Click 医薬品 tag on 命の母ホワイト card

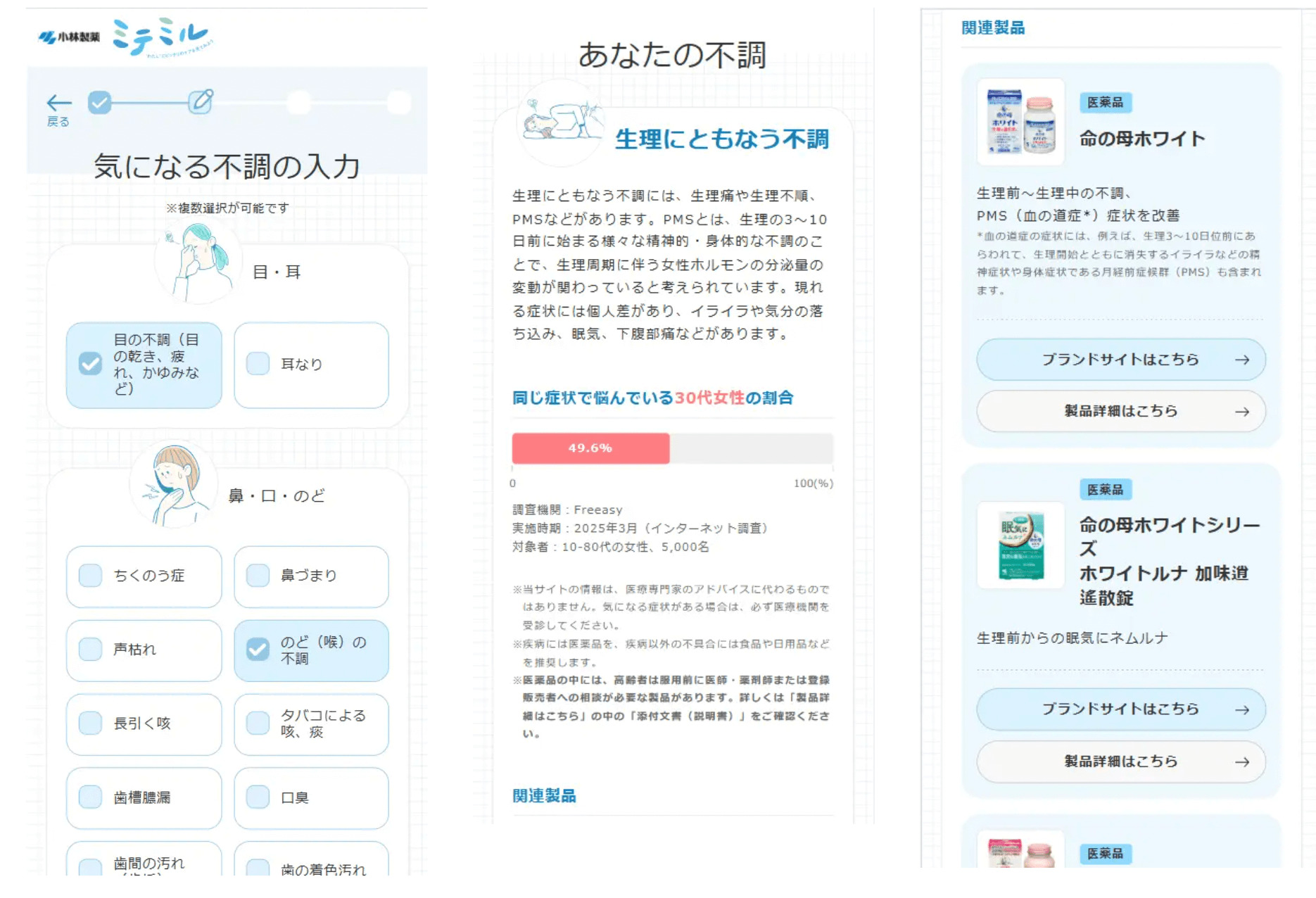[x=1105, y=103]
